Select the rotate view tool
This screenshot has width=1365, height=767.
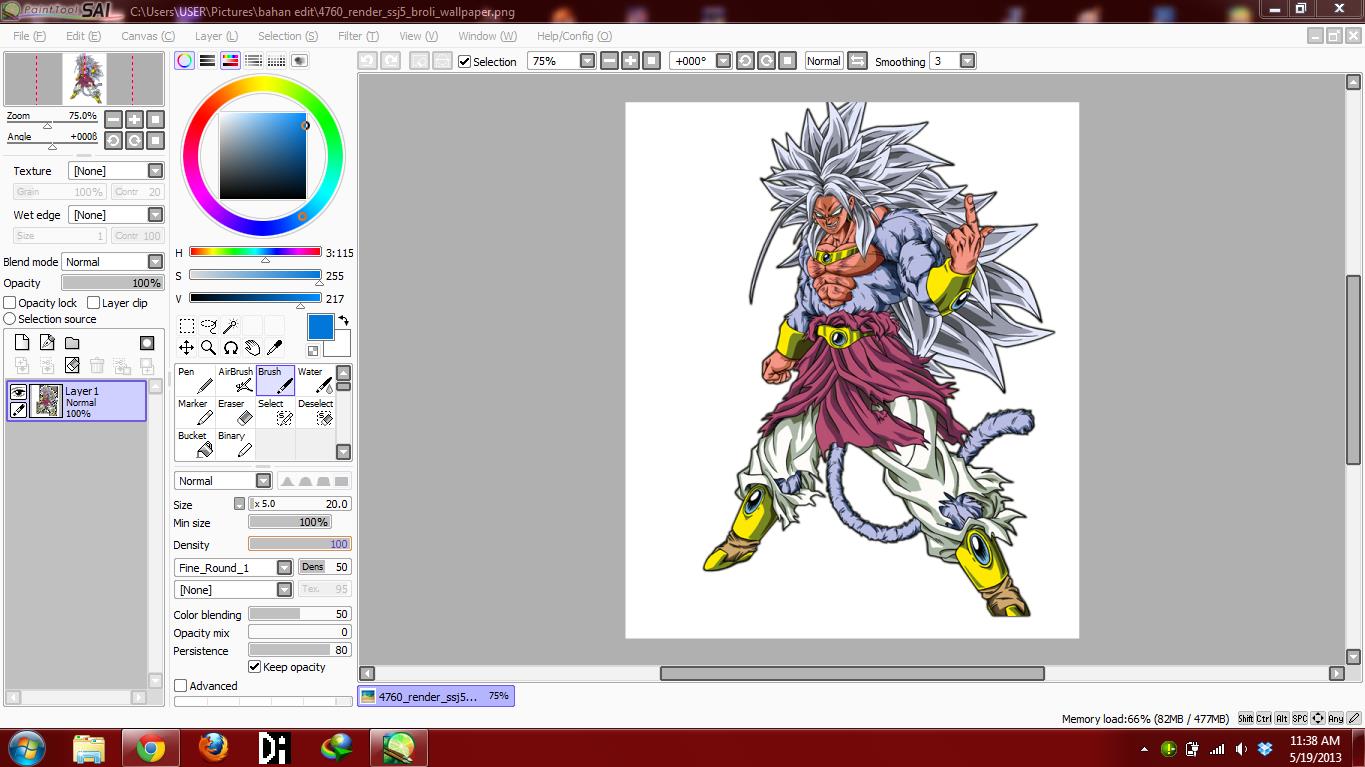231,348
